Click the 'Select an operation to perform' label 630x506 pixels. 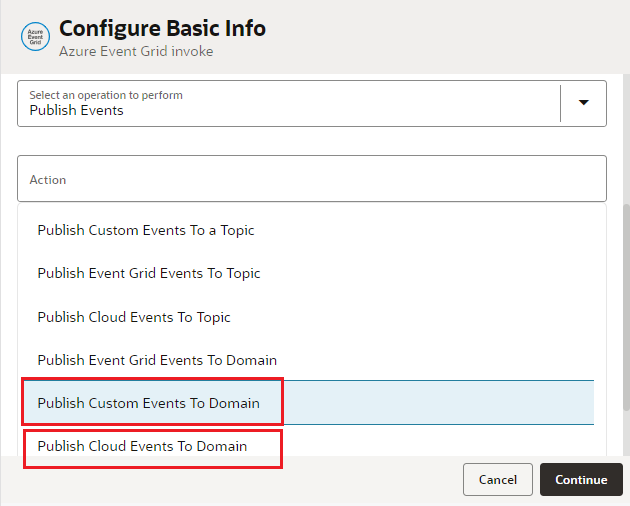(x=106, y=95)
